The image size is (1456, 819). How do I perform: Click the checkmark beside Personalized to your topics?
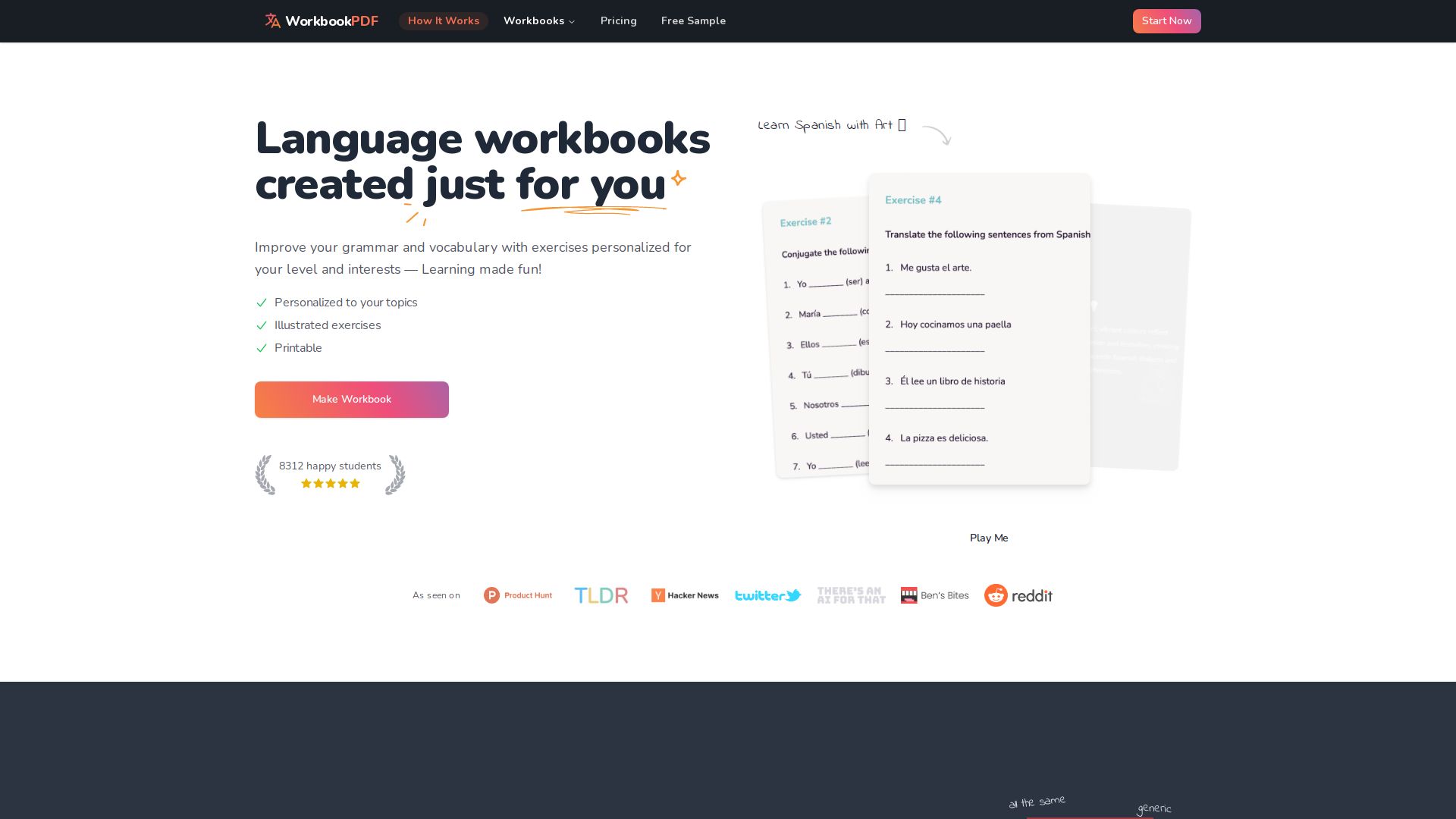[x=262, y=303]
